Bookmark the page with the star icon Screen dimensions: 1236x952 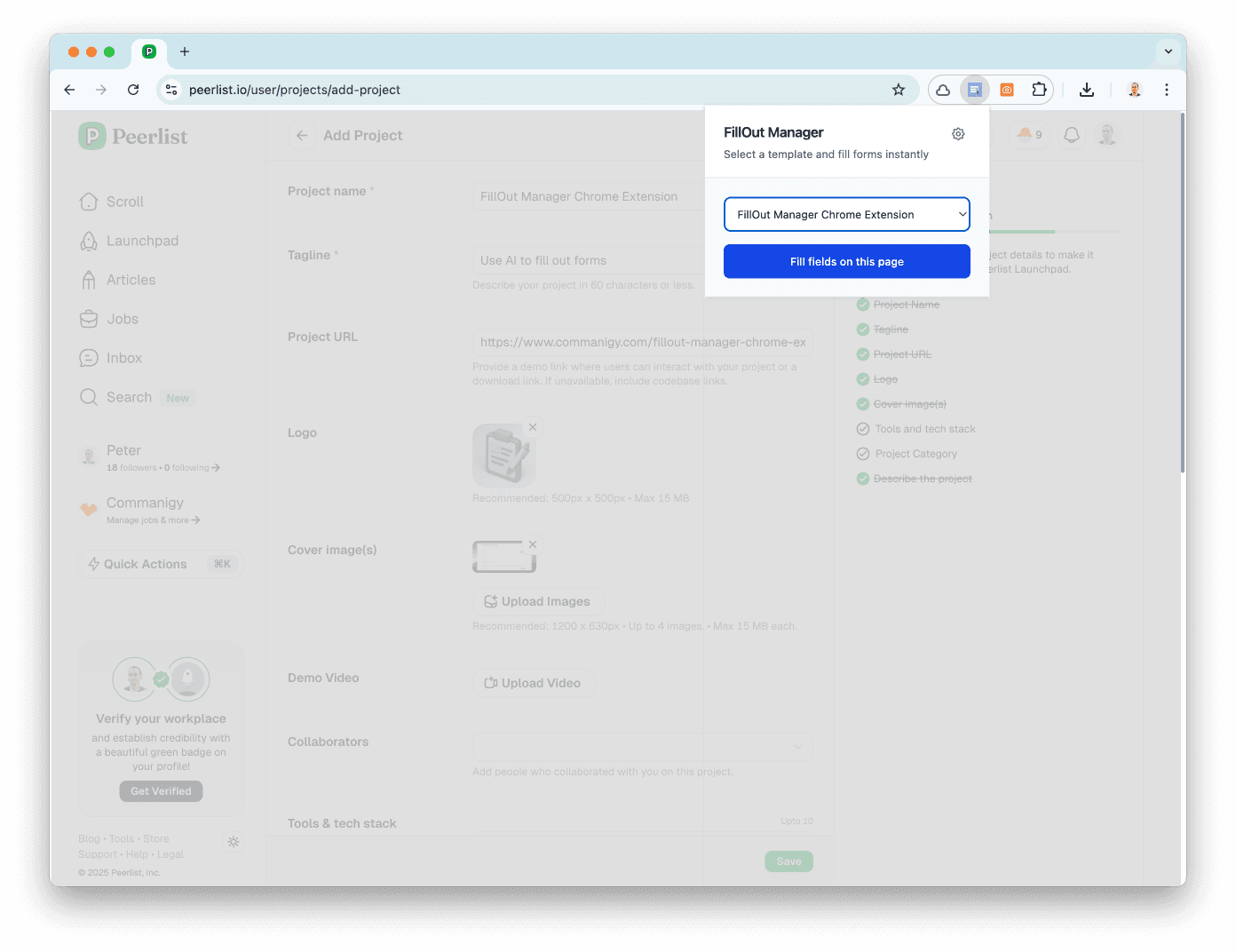click(898, 90)
